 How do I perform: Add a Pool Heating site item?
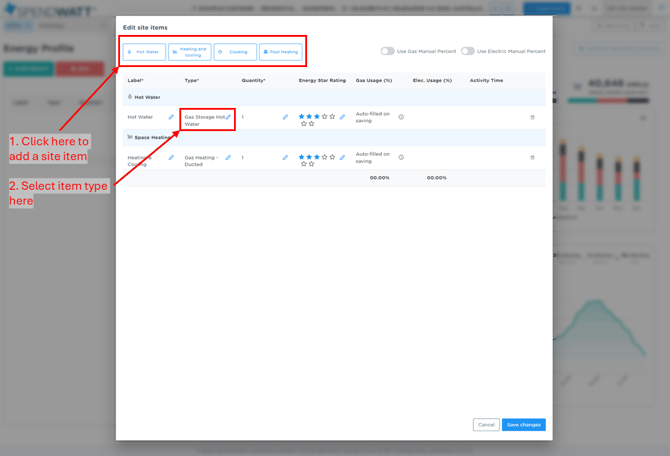click(x=281, y=52)
